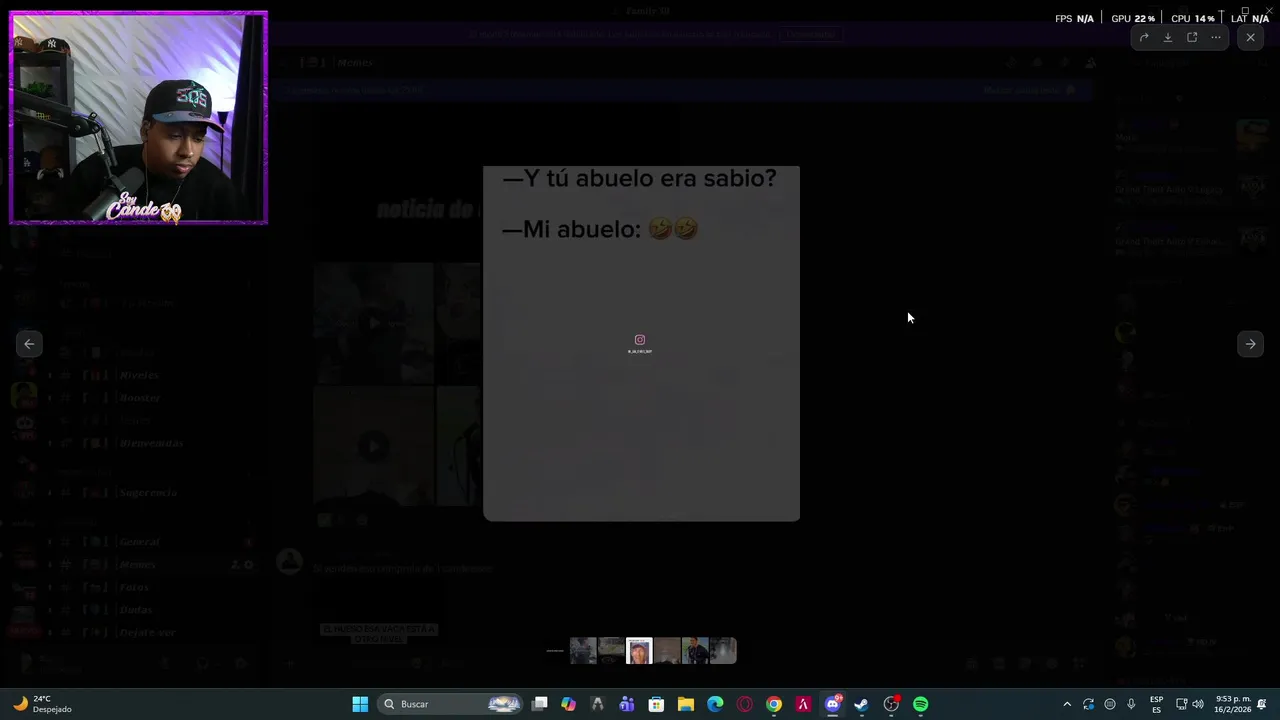Image resolution: width=1280 pixels, height=720 pixels.
Task: Launch Opera browser from the taskbar
Action: (x=744, y=704)
